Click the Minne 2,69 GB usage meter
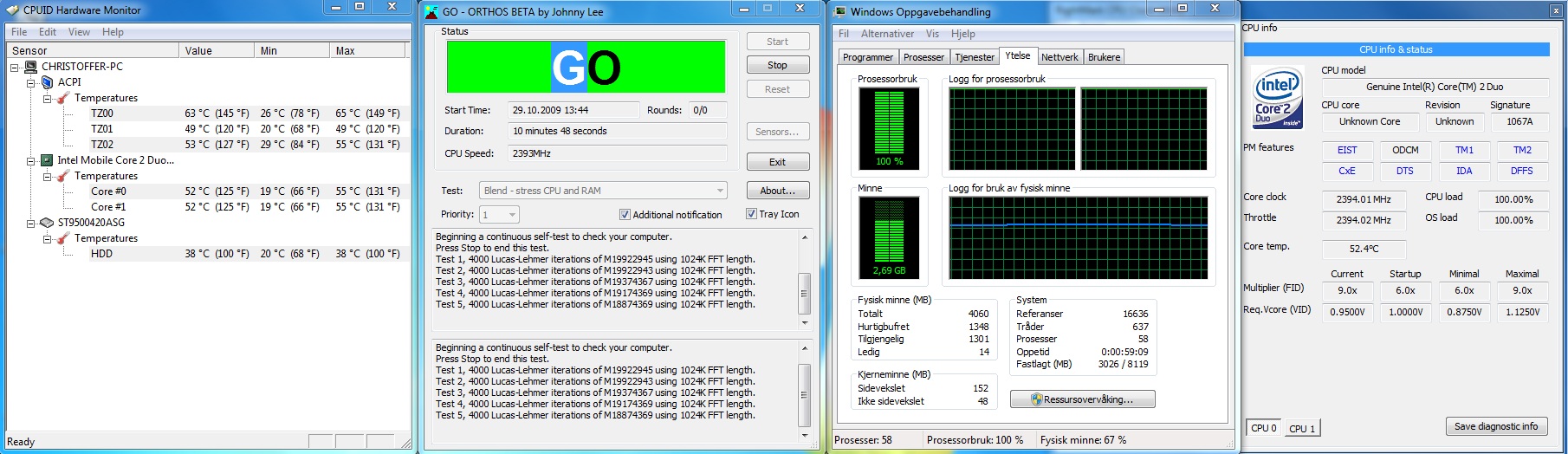The image size is (1568, 454). (889, 237)
